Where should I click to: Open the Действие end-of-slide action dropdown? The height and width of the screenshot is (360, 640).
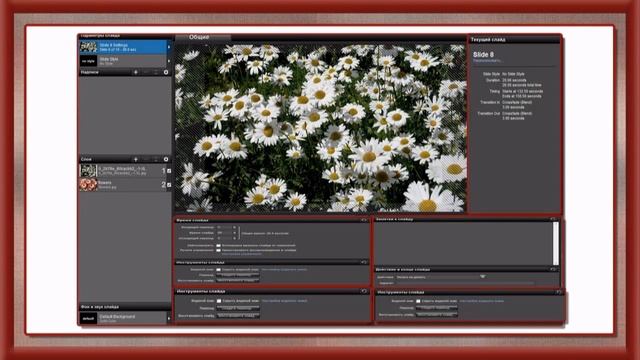click(x=483, y=277)
